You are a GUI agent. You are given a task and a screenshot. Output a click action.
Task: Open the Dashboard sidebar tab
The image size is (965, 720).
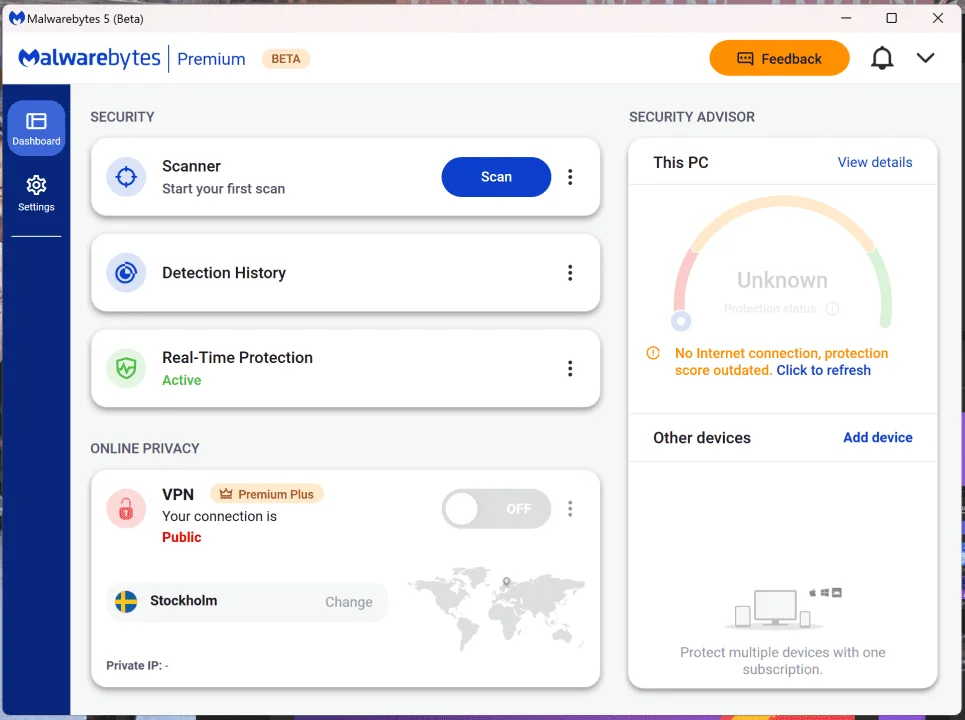point(36,128)
